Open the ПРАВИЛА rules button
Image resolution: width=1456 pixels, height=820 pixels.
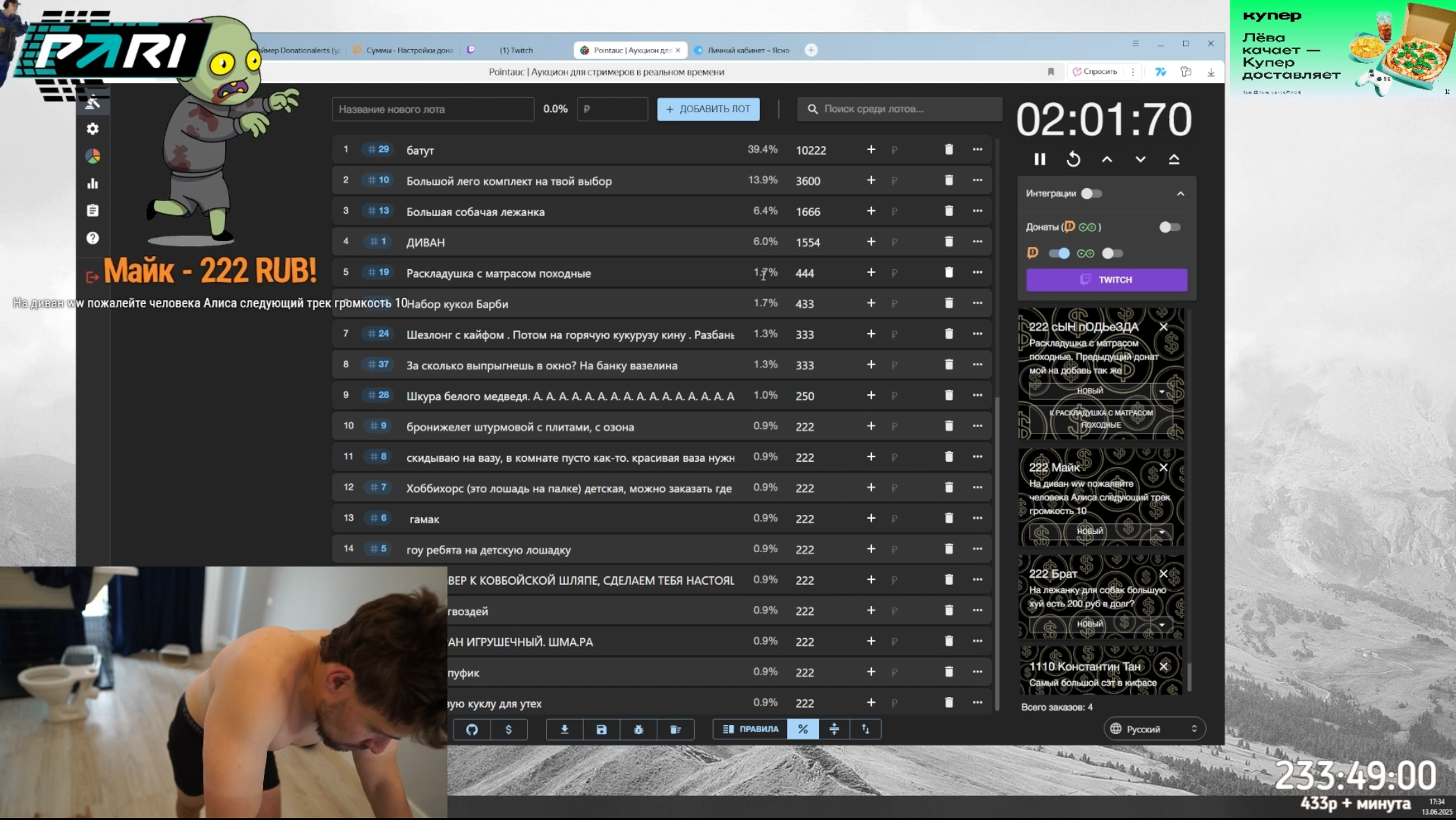[750, 729]
